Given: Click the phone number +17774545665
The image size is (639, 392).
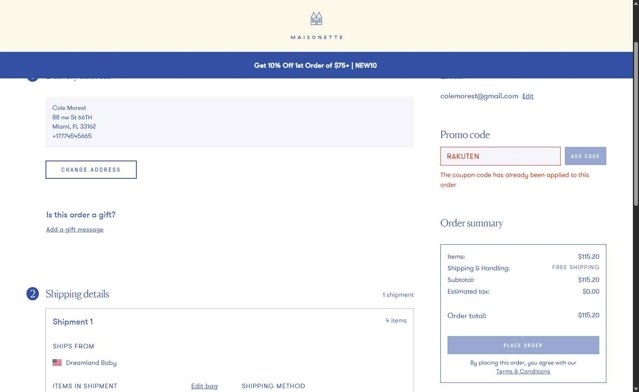Looking at the screenshot, I should click(72, 136).
